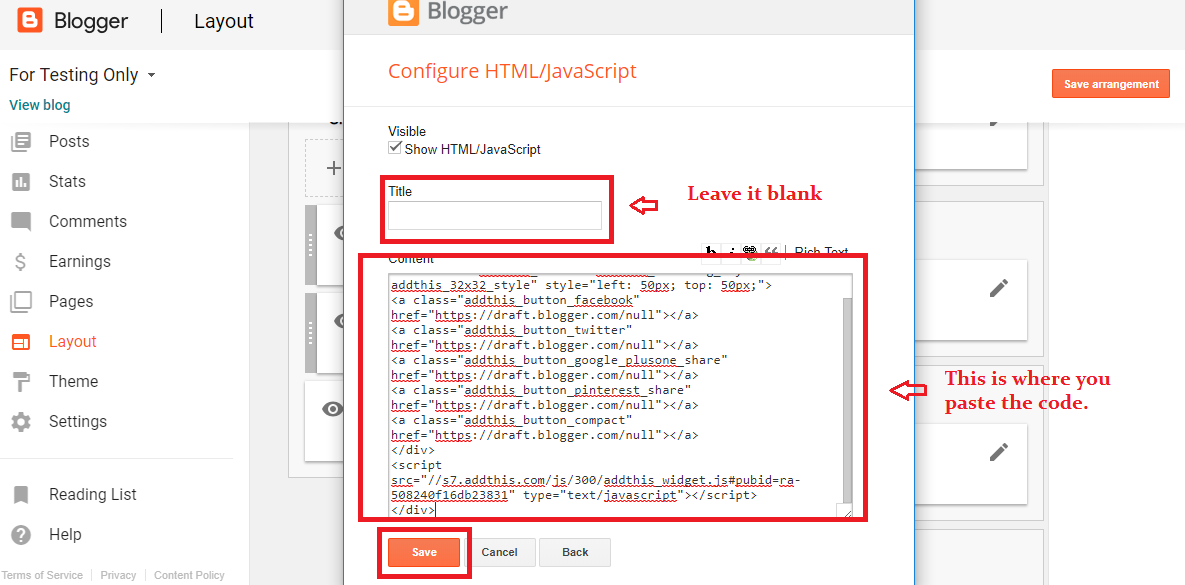Insert a link using the globe icon

tap(750, 249)
